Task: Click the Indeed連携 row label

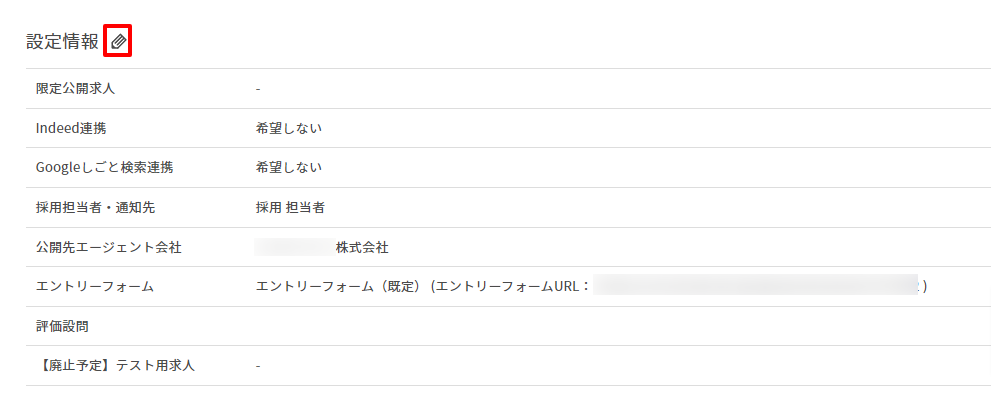Action: click(x=71, y=128)
